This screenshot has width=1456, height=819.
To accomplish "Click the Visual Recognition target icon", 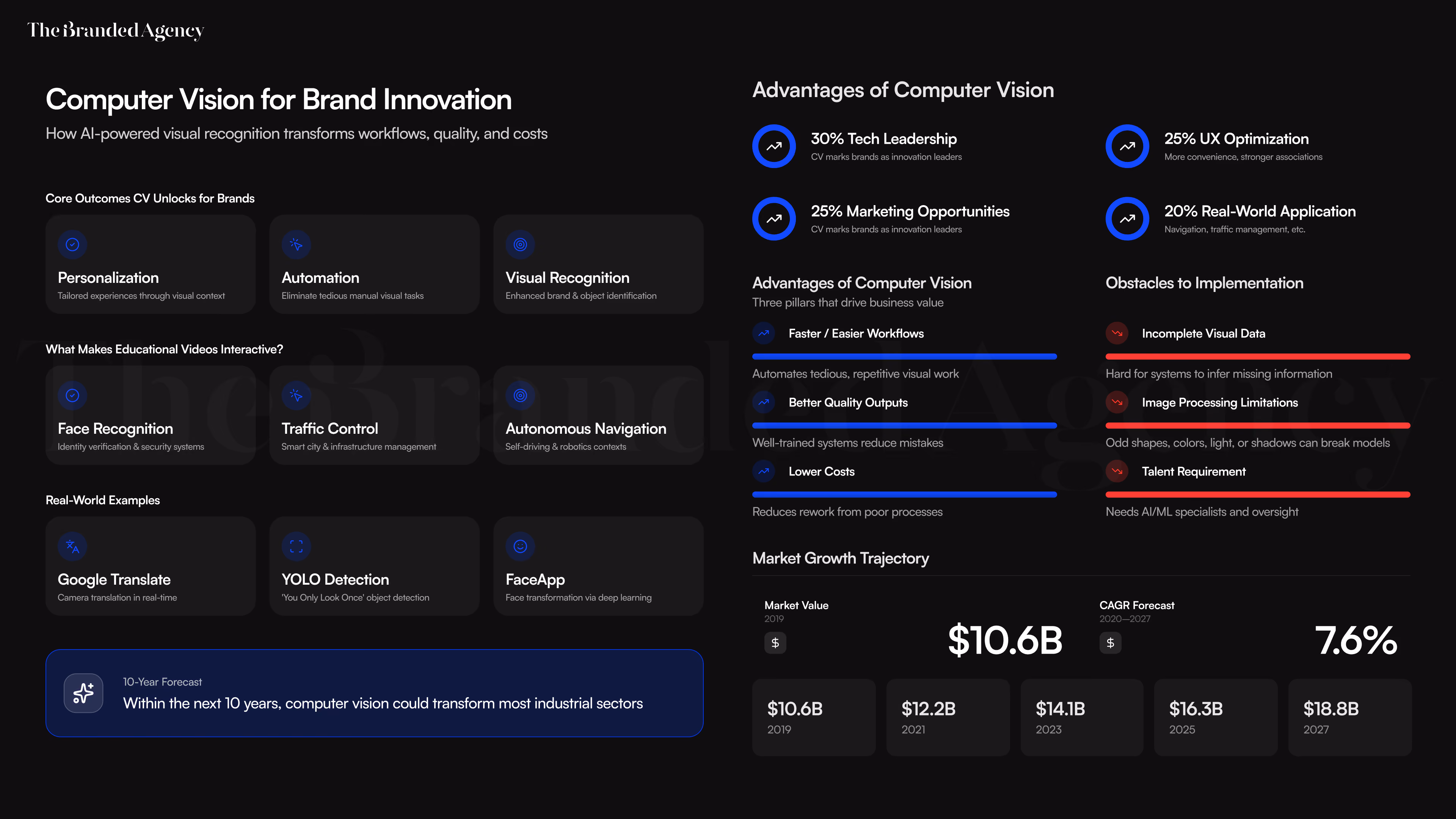I will (520, 244).
